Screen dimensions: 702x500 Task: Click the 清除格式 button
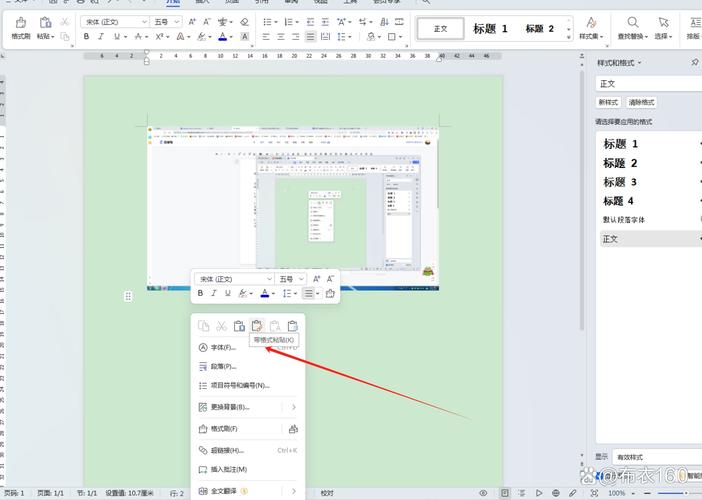click(x=641, y=102)
